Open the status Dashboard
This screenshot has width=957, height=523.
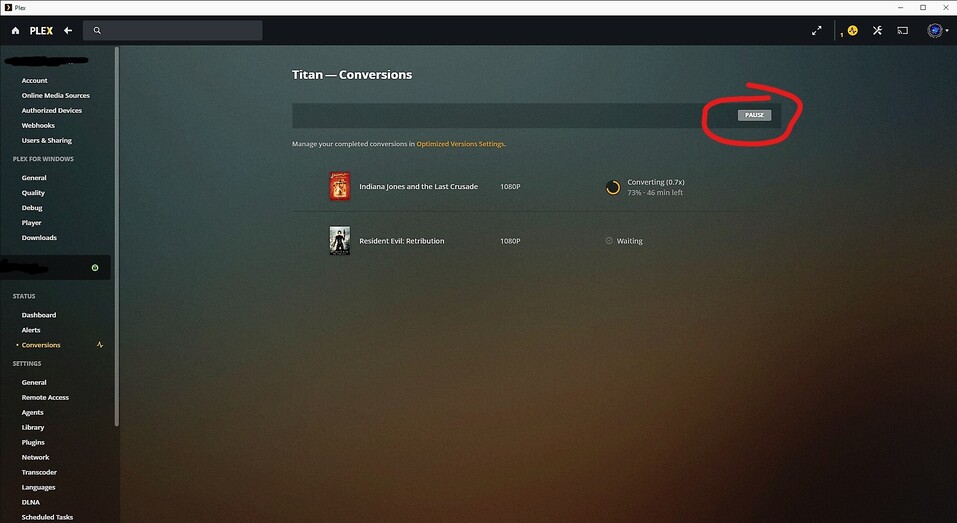click(x=38, y=315)
